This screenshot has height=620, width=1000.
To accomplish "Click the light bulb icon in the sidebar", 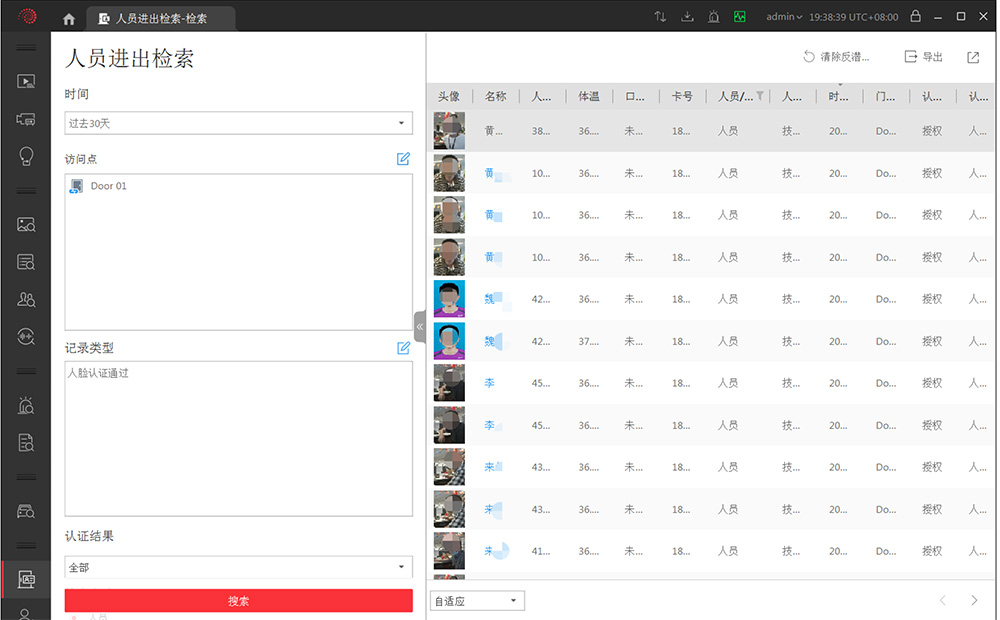I will [x=26, y=156].
